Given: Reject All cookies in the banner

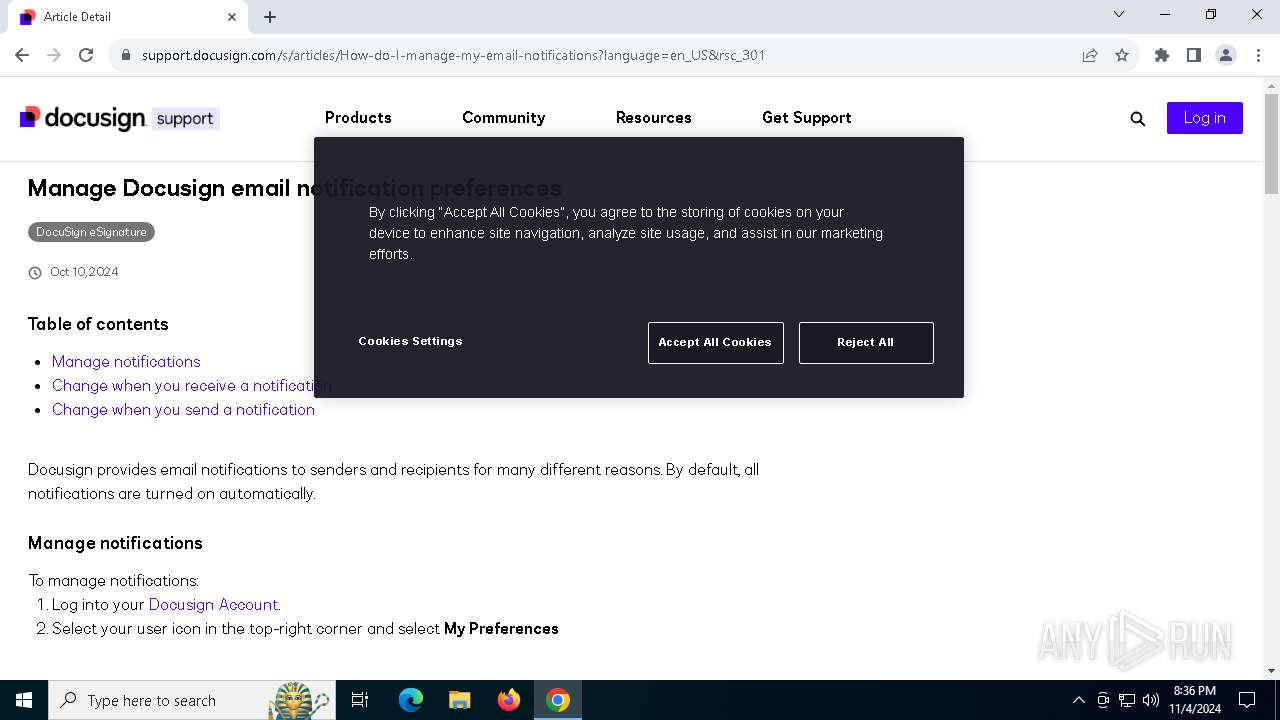Looking at the screenshot, I should coord(866,342).
